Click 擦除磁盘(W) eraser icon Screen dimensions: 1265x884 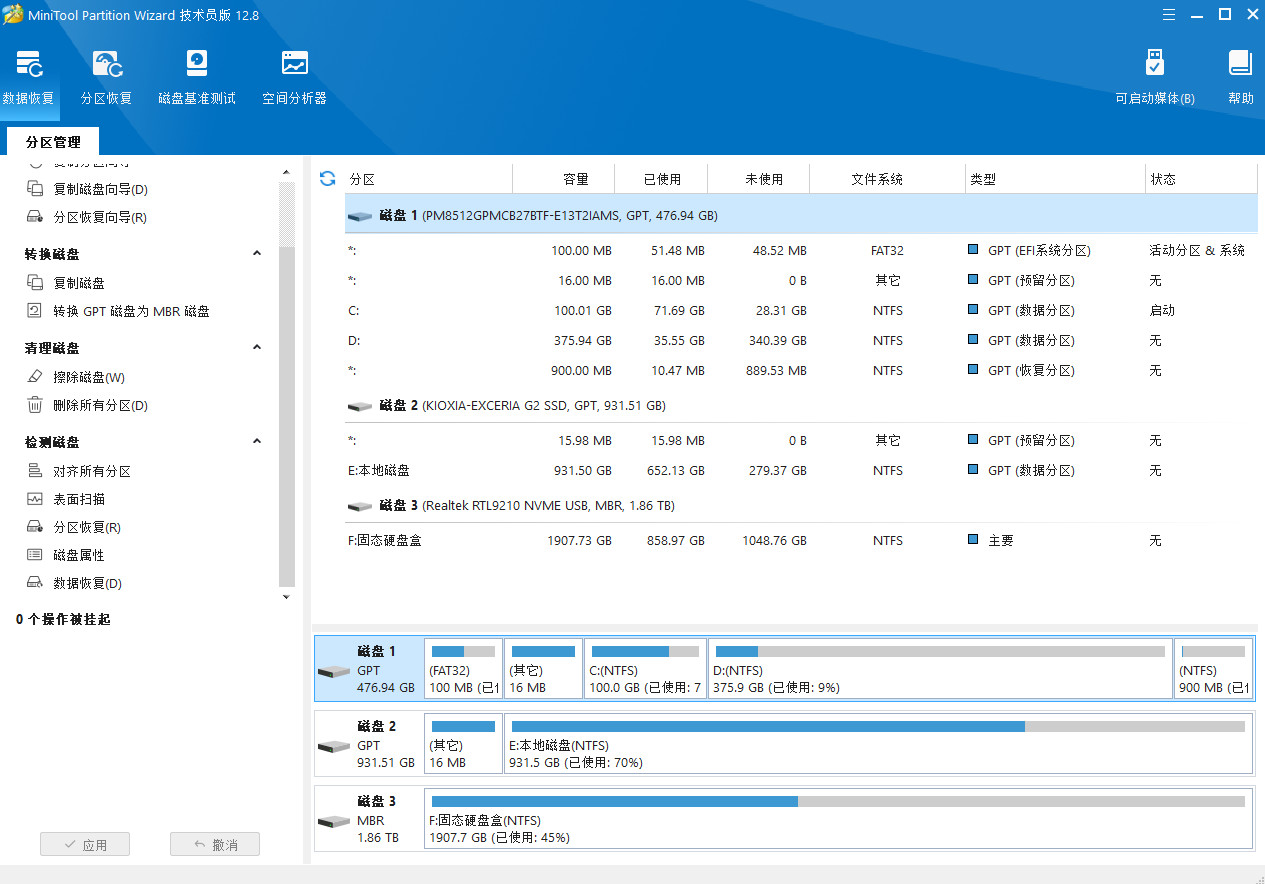35,377
